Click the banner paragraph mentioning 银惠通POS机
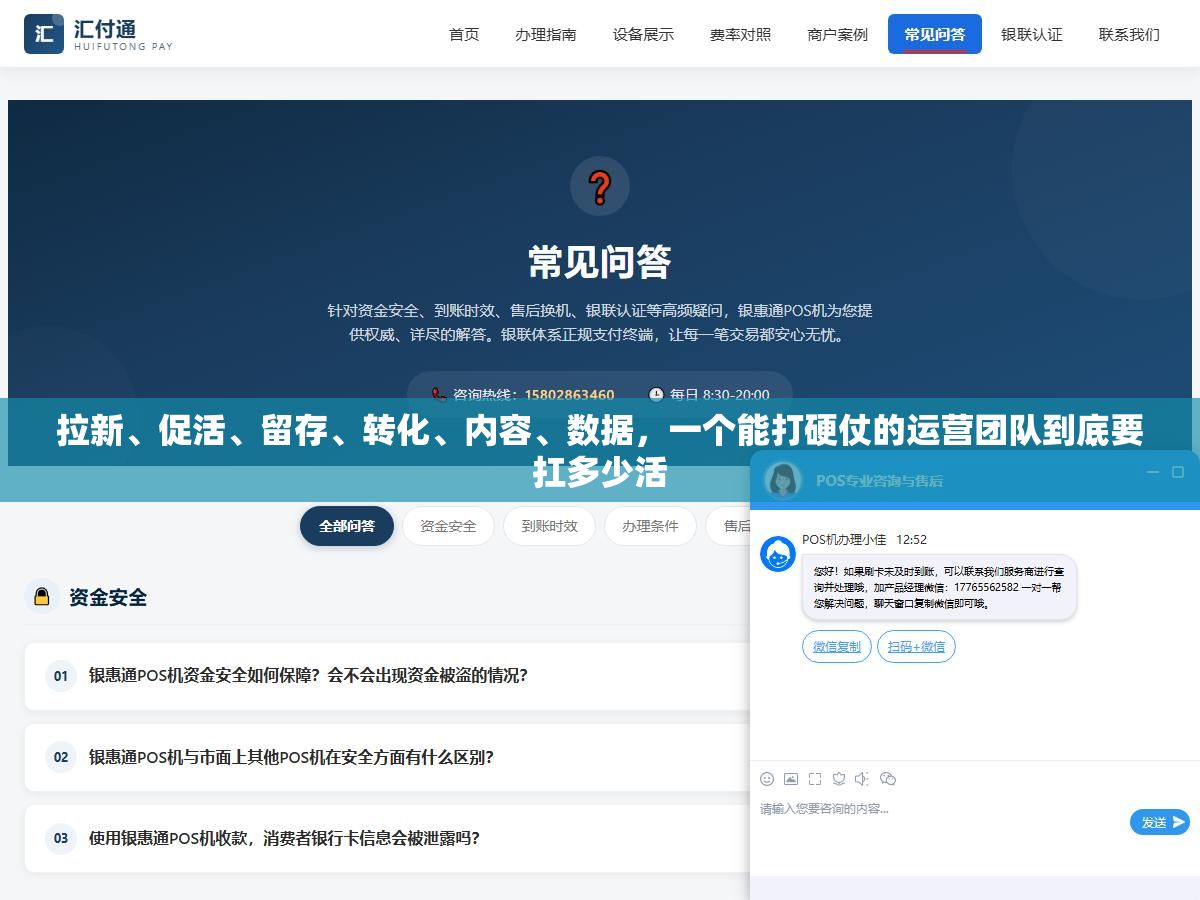Screen dimensions: 1200x900 point(600,322)
